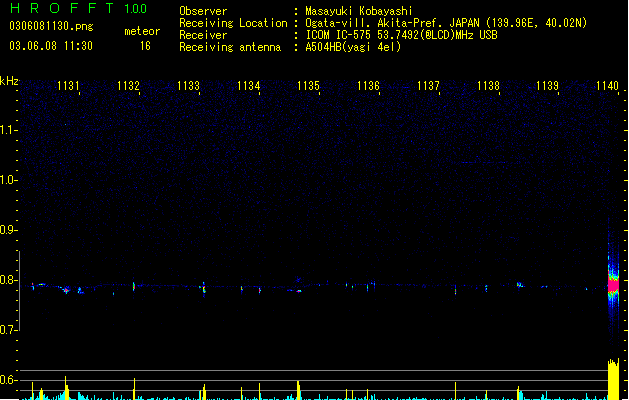The width and height of the screenshot is (629, 400).
Task: Click the 0.6 kHz axis label
Action: pos(7,380)
